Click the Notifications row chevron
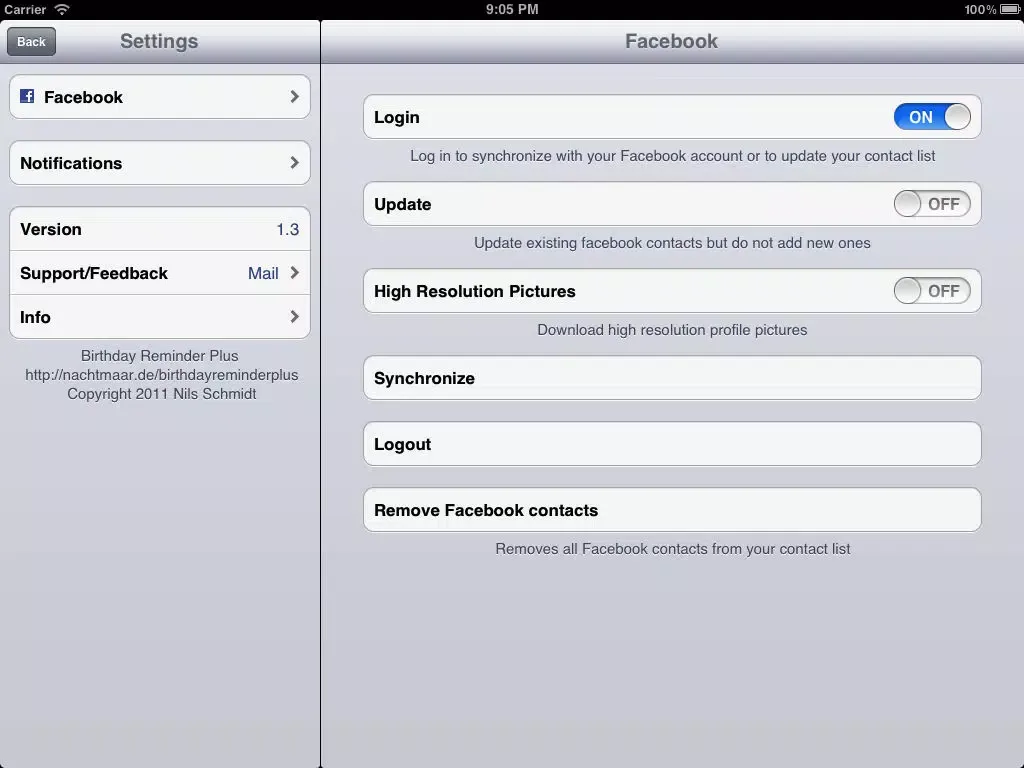This screenshot has height=768, width=1024. click(x=295, y=163)
